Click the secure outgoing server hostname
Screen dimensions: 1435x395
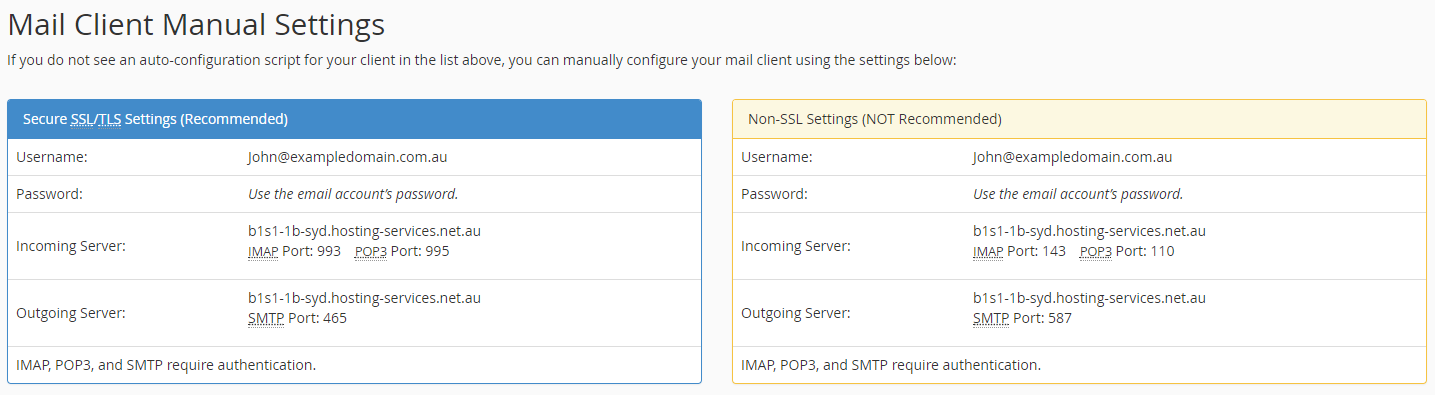[365, 298]
